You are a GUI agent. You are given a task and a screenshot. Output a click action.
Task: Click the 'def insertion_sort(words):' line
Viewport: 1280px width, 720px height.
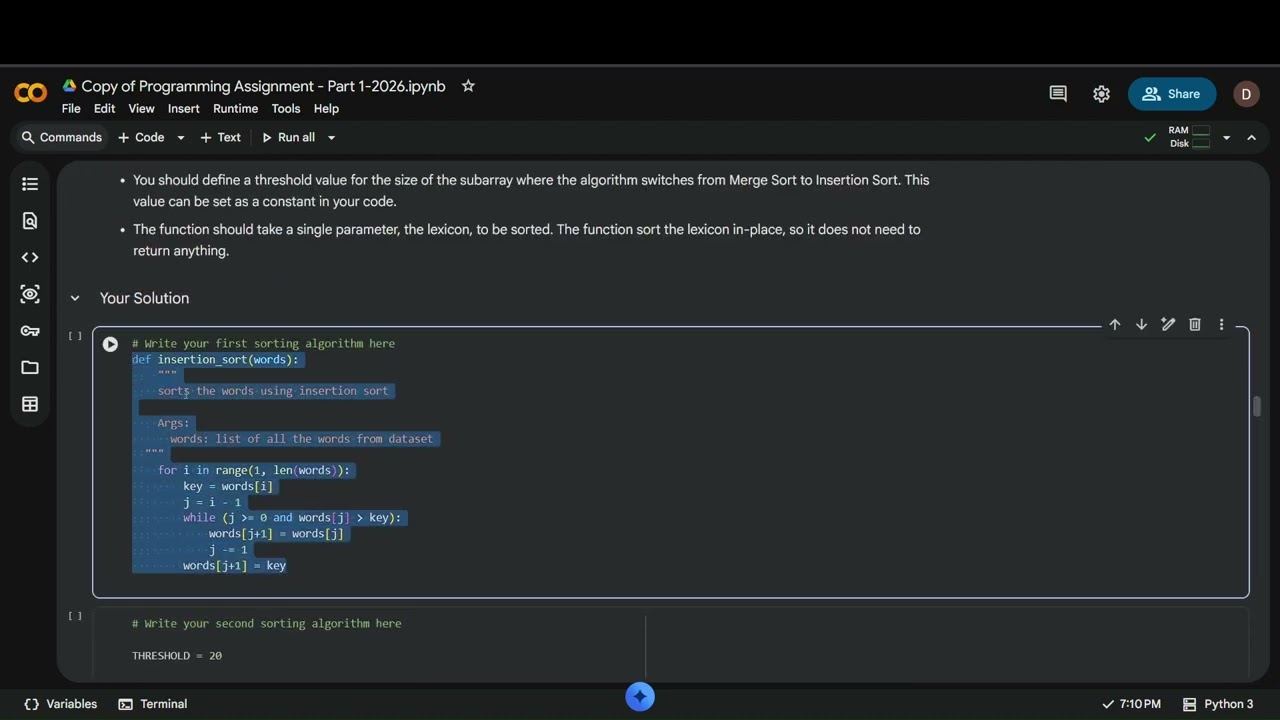[x=215, y=360]
